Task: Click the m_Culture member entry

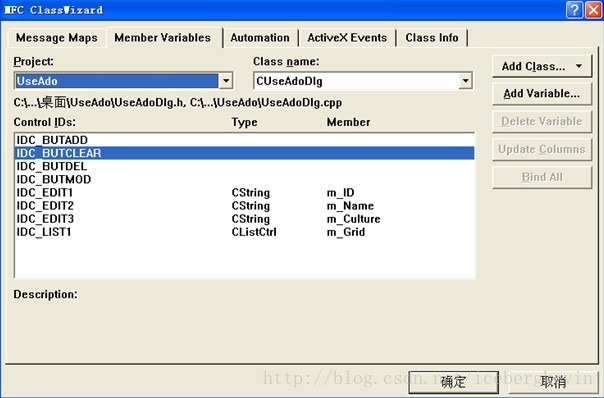Action: point(354,218)
